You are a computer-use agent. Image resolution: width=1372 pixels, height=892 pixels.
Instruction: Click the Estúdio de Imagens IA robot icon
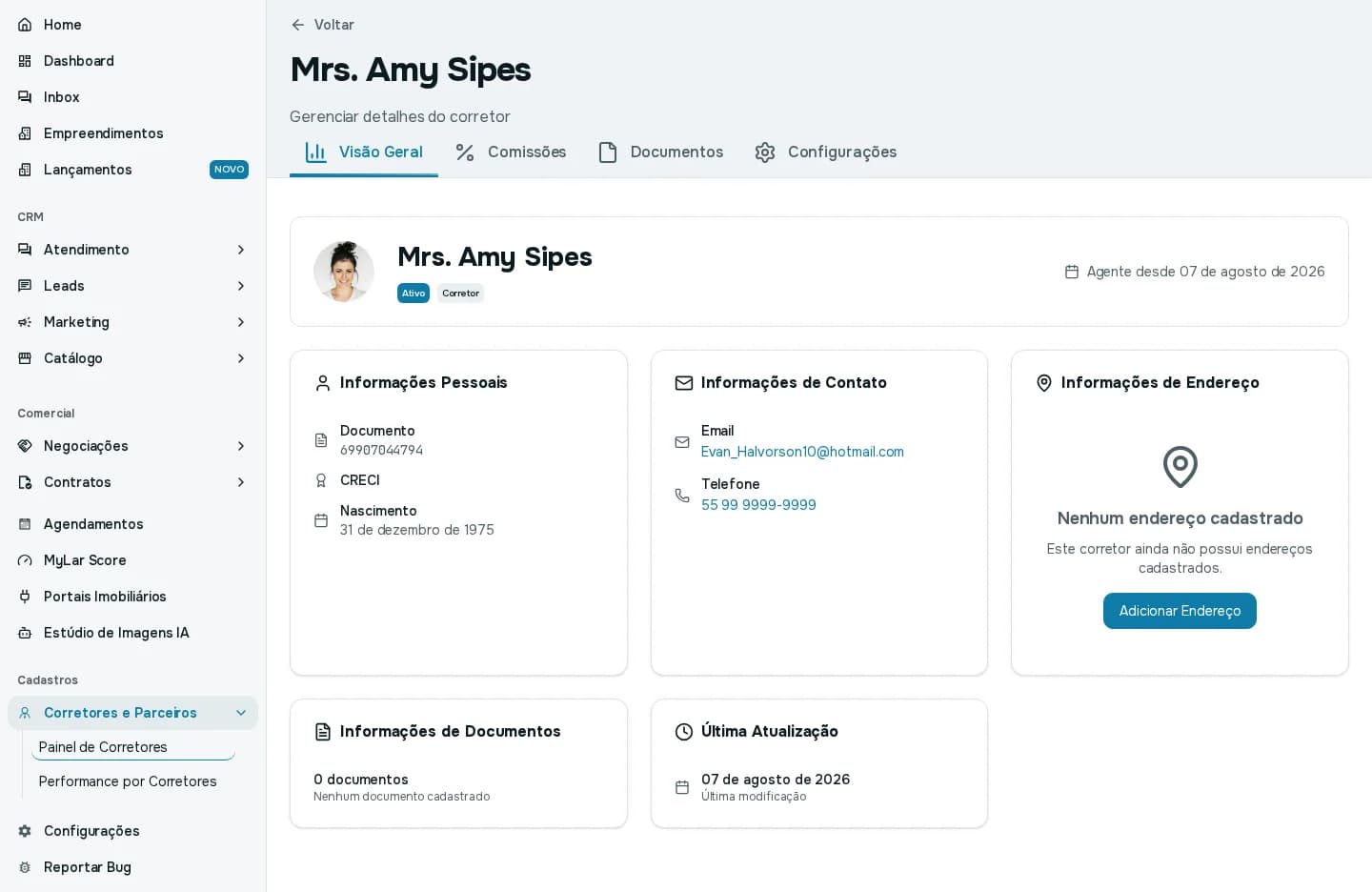tap(25, 633)
